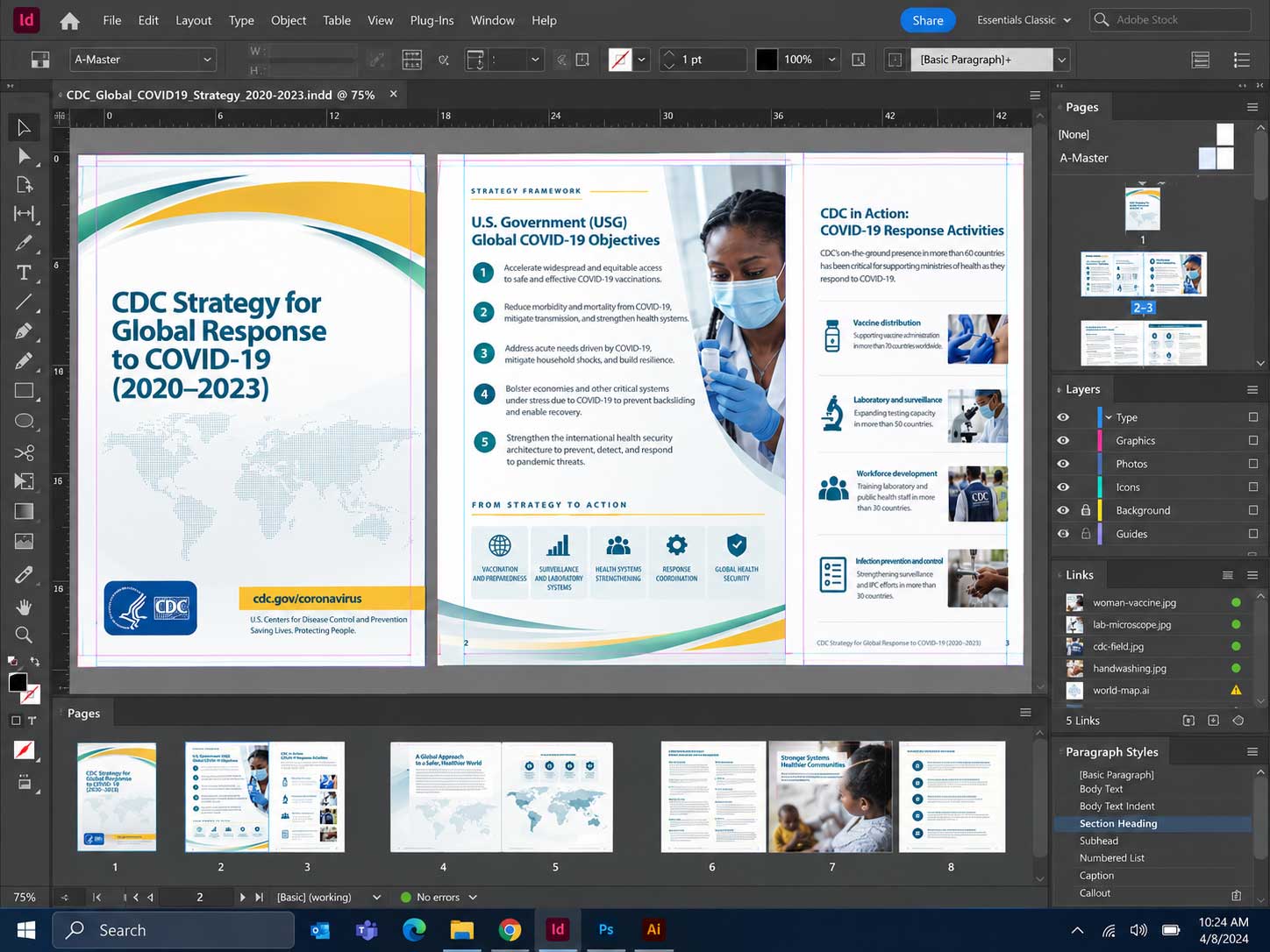Click the Adobe Stock search field
Image resolution: width=1270 pixels, height=952 pixels.
[x=1170, y=19]
